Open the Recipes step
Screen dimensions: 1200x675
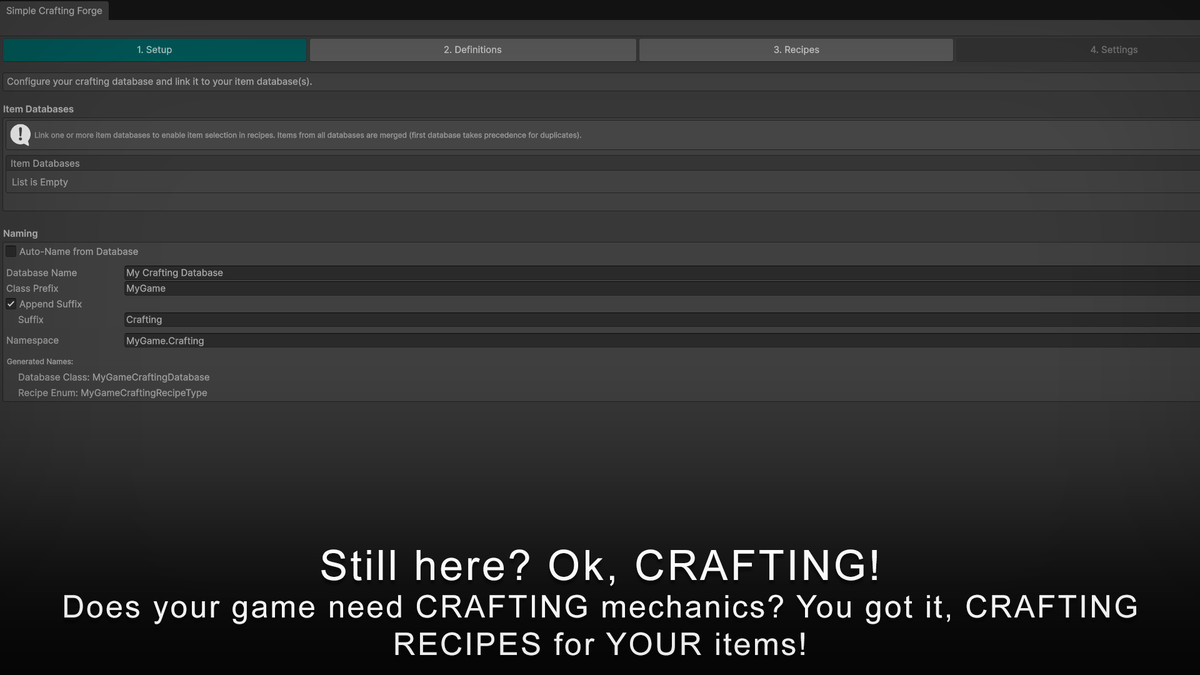(x=795, y=49)
